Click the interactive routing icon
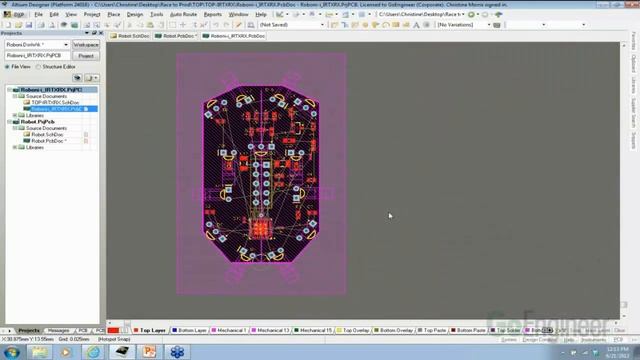The height and width of the screenshot is (360, 640). click(x=334, y=25)
